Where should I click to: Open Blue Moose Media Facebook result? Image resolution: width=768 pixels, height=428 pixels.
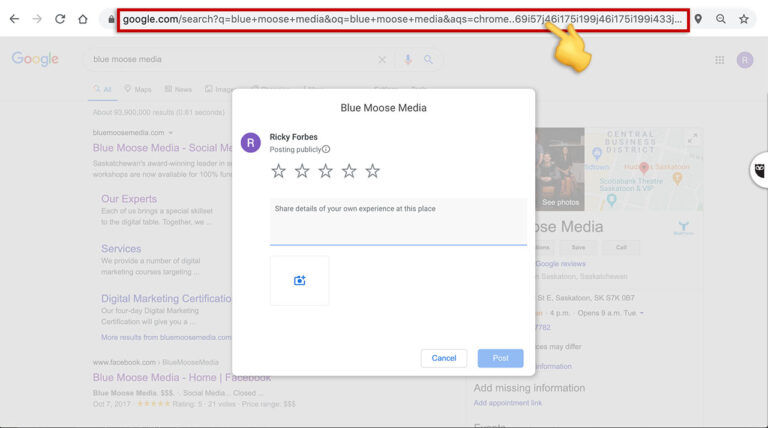pyautogui.click(x=182, y=378)
